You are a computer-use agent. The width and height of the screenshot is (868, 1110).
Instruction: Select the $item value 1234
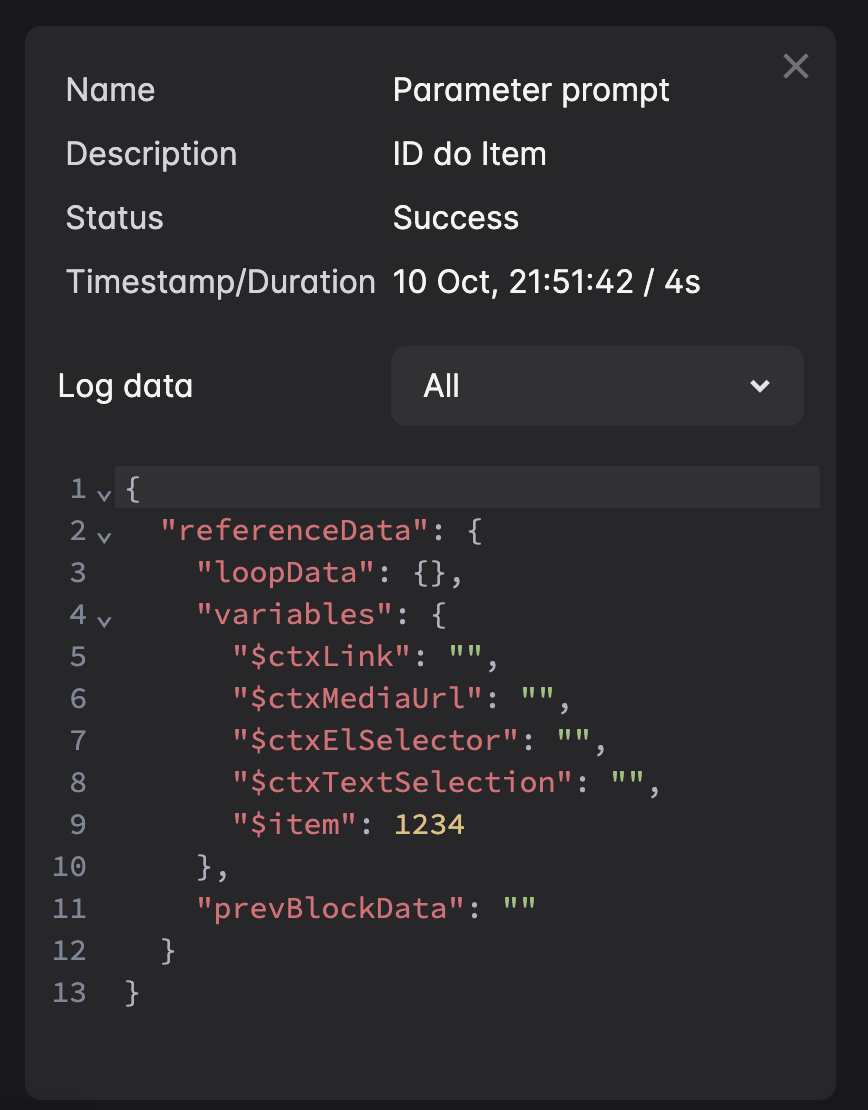coord(430,823)
